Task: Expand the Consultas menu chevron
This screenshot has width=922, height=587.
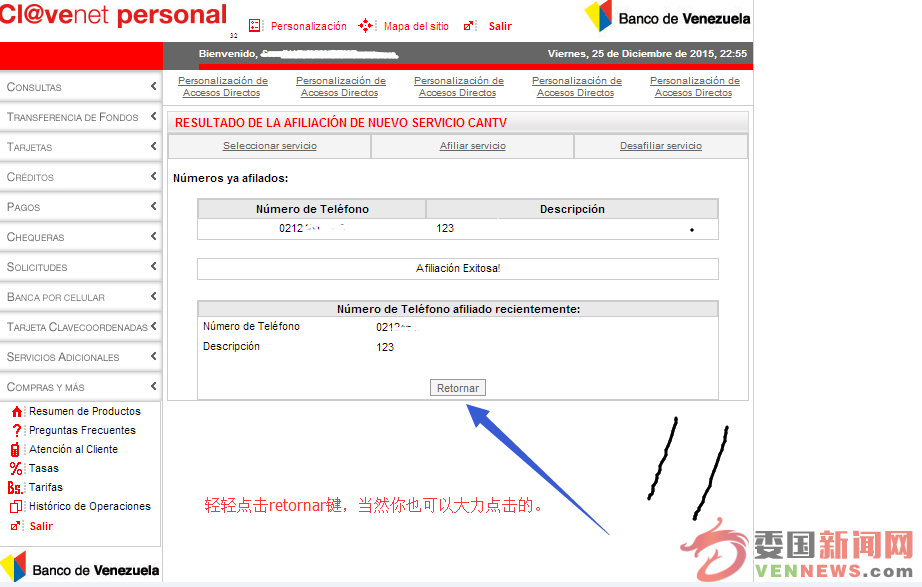Action: click(153, 86)
